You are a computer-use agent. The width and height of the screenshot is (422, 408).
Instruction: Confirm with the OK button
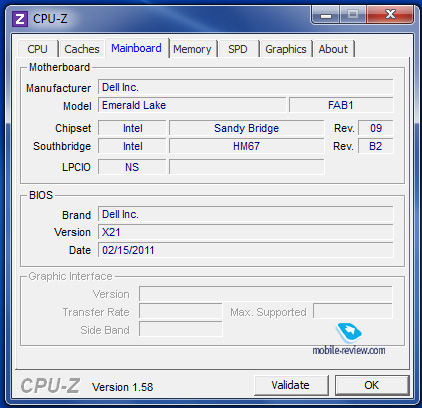371,385
